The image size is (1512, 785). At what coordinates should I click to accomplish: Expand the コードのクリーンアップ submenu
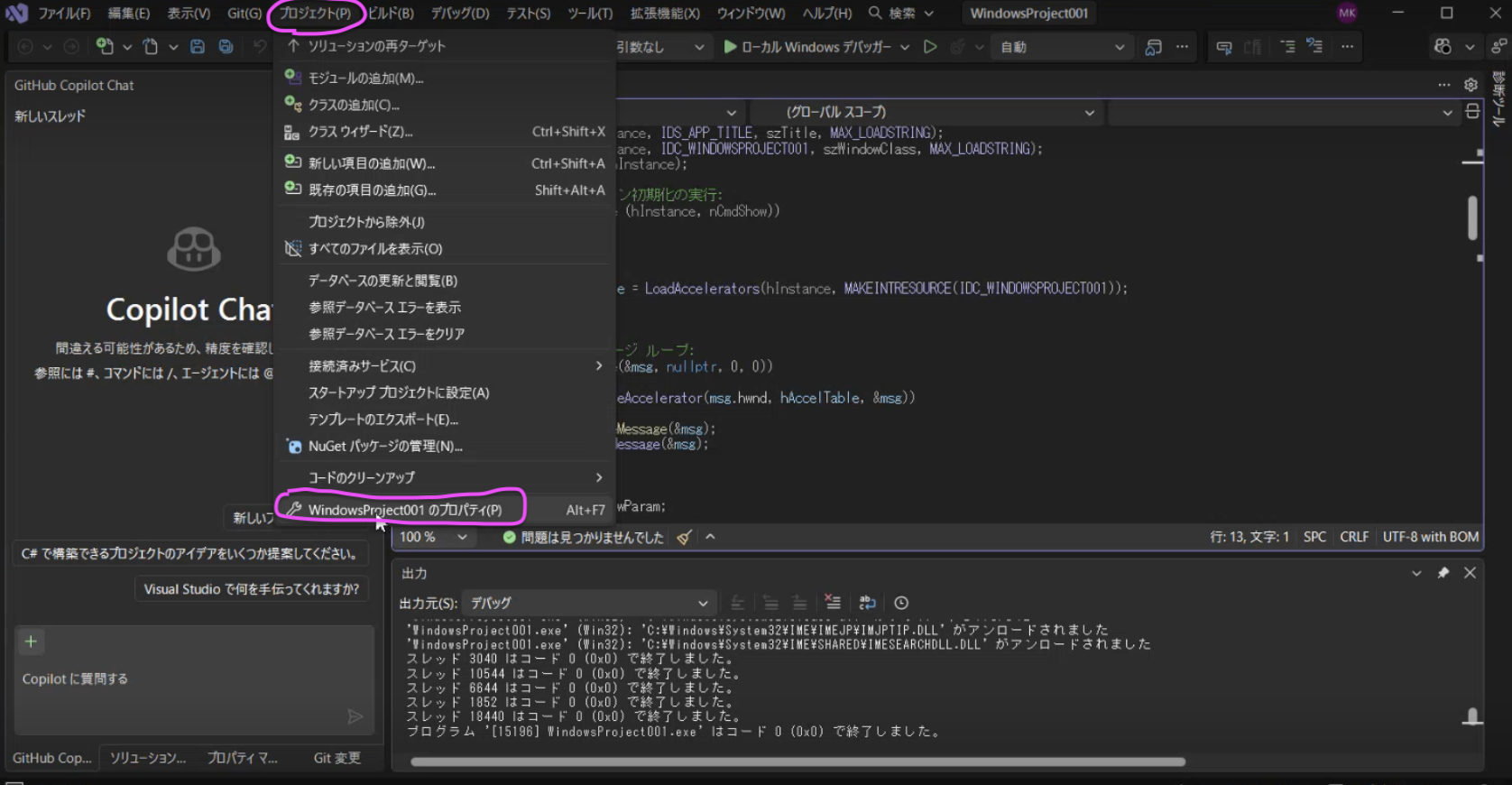(446, 477)
